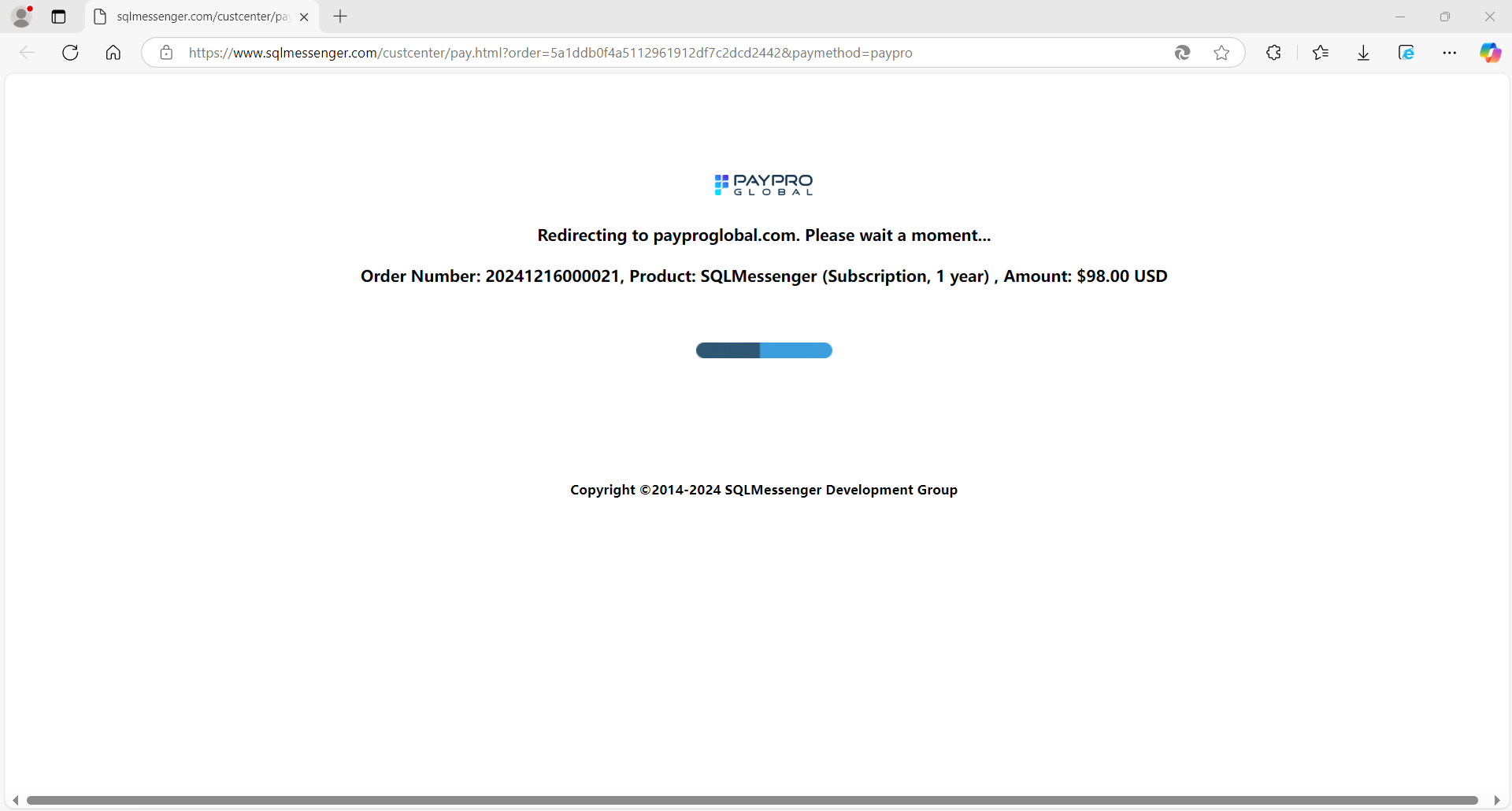Restore down the browser window
This screenshot has height=811, width=1512.
pos(1445,17)
